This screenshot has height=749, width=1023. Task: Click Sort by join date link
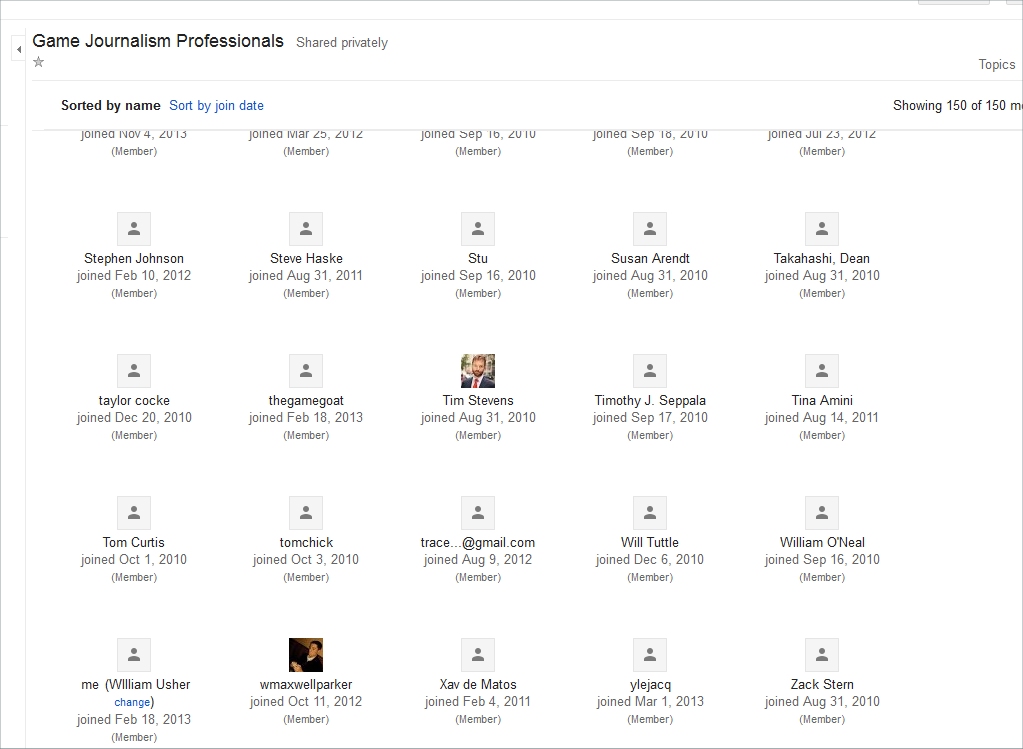click(216, 105)
